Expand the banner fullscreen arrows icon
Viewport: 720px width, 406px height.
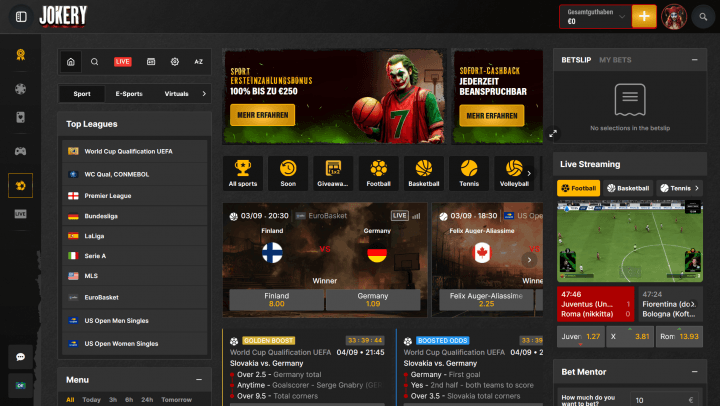553,134
